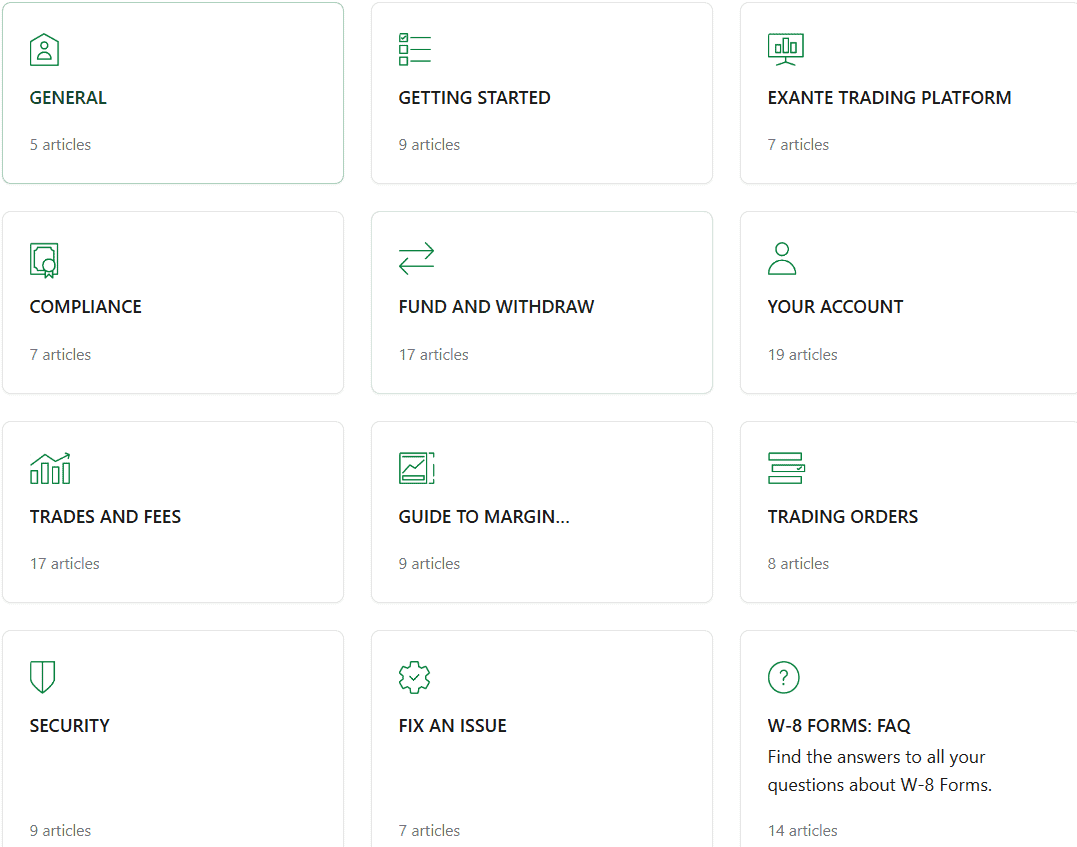Click the Exante Trading Platform presentation icon
The image size is (1077, 847).
coord(785,49)
